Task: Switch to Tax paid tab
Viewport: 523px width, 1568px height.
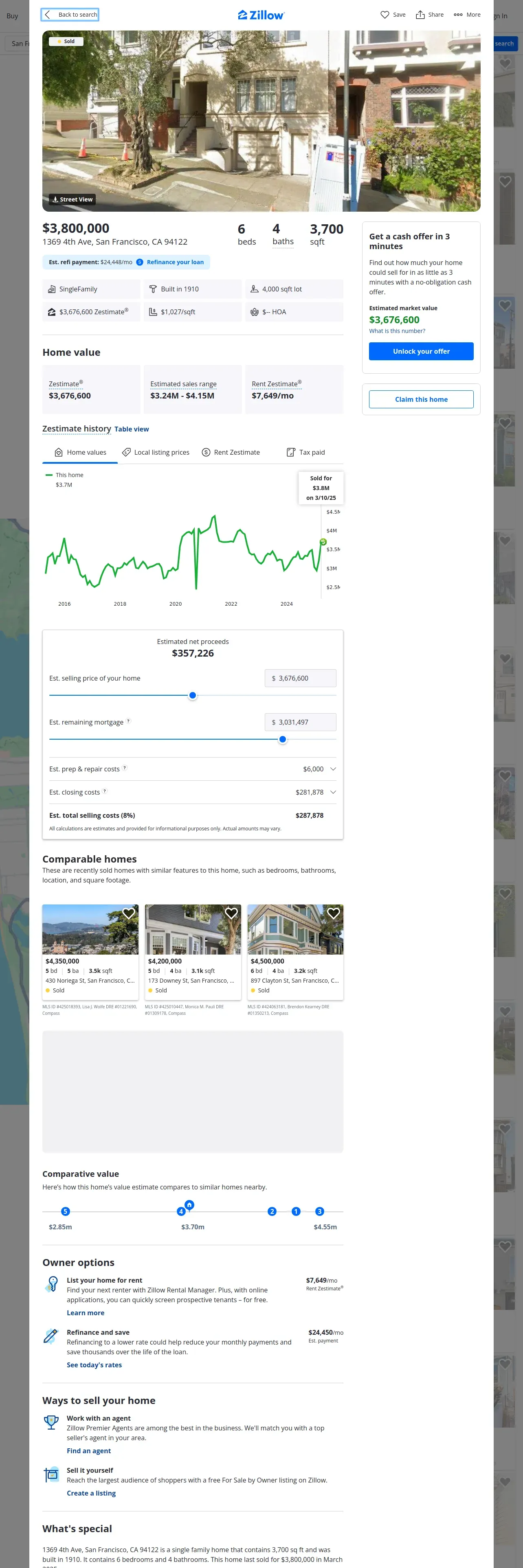Action: click(x=305, y=452)
